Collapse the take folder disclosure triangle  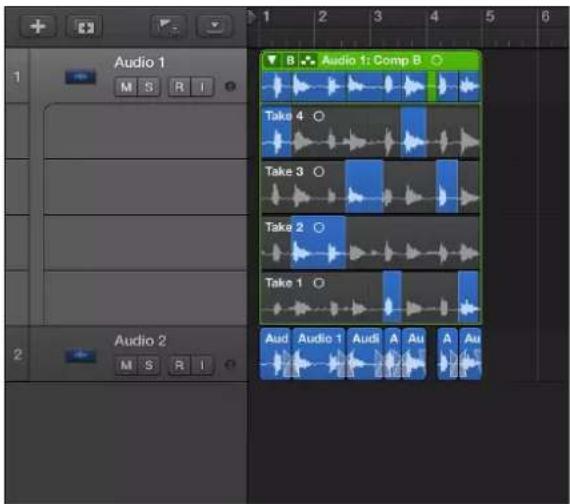point(272,60)
